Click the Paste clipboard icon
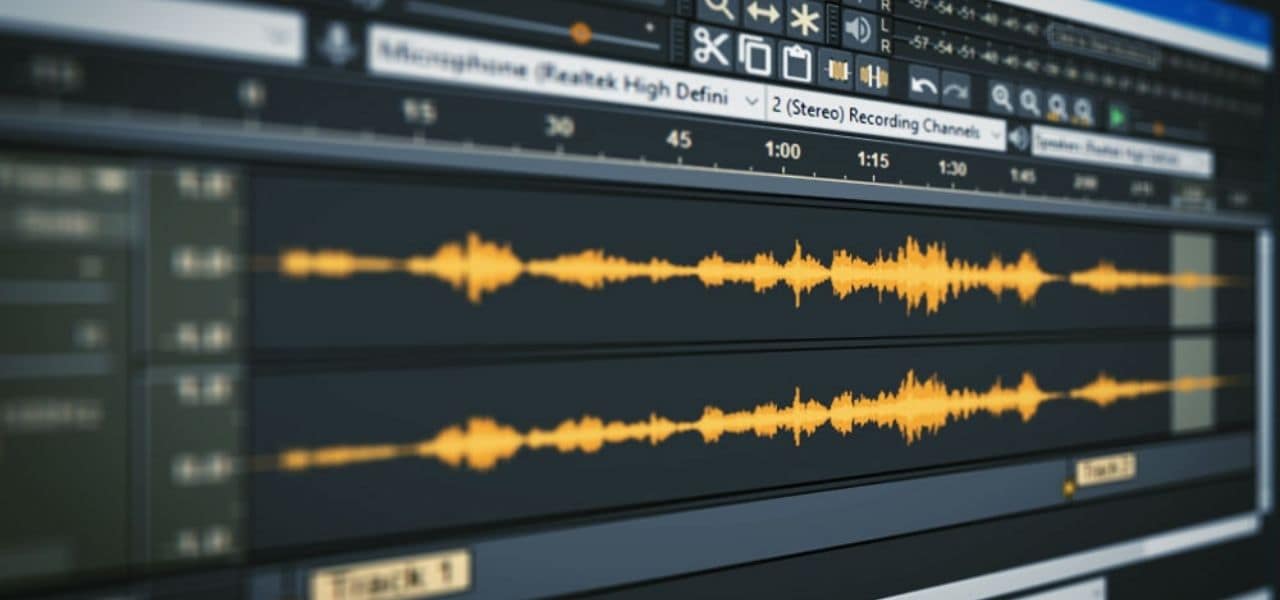 click(x=797, y=62)
